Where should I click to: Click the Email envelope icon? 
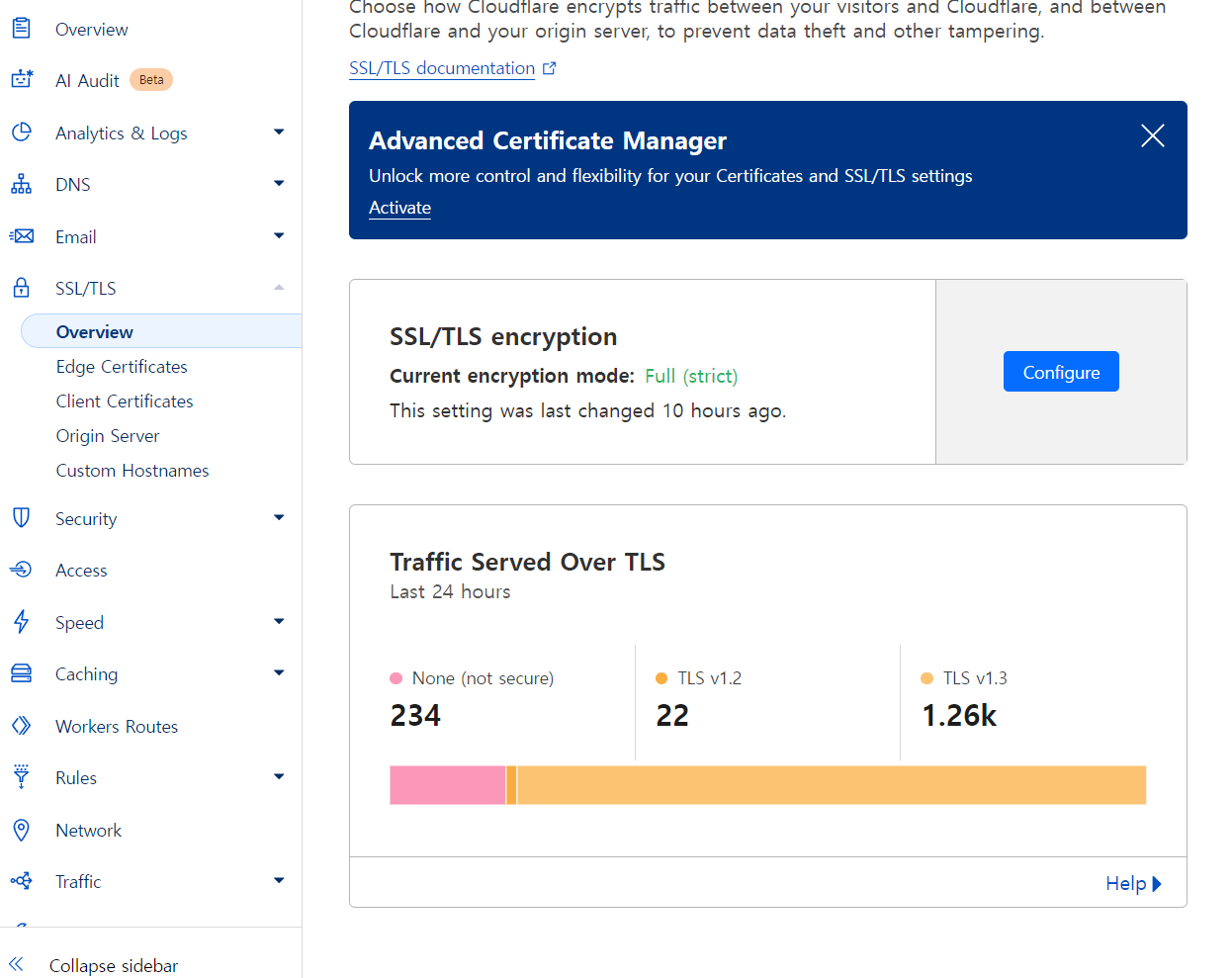click(x=21, y=236)
